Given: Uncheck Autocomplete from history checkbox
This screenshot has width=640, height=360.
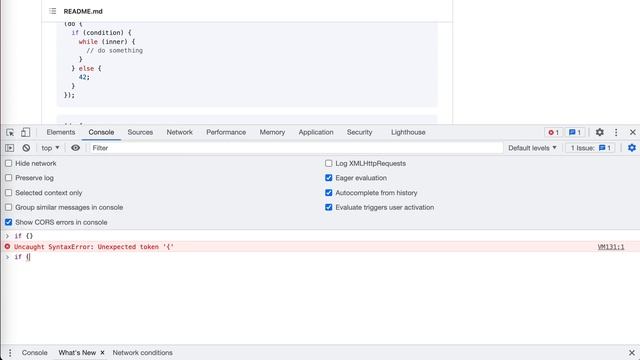Looking at the screenshot, I should tap(329, 193).
